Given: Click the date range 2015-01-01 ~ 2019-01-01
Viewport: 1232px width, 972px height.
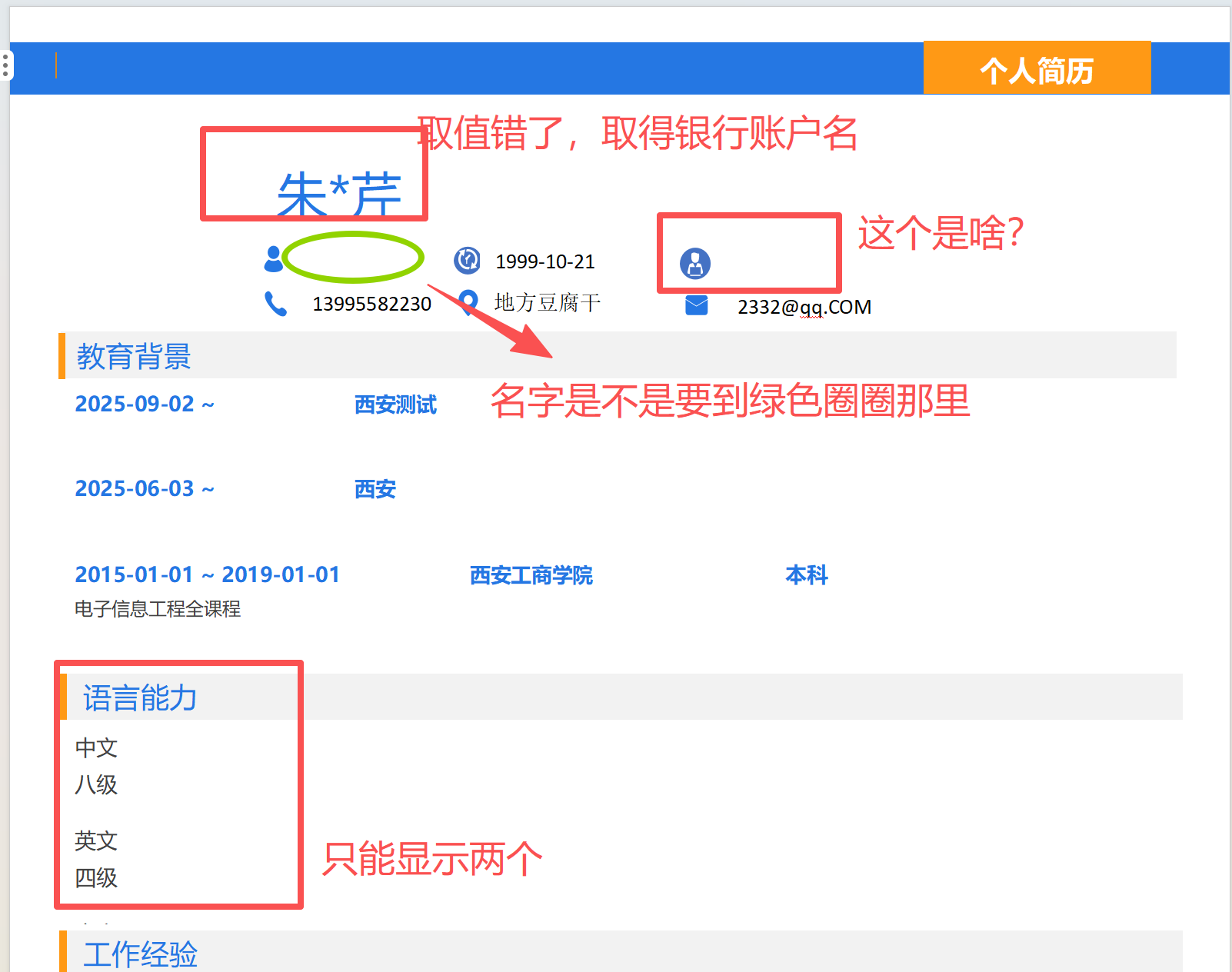Looking at the screenshot, I should [207, 574].
